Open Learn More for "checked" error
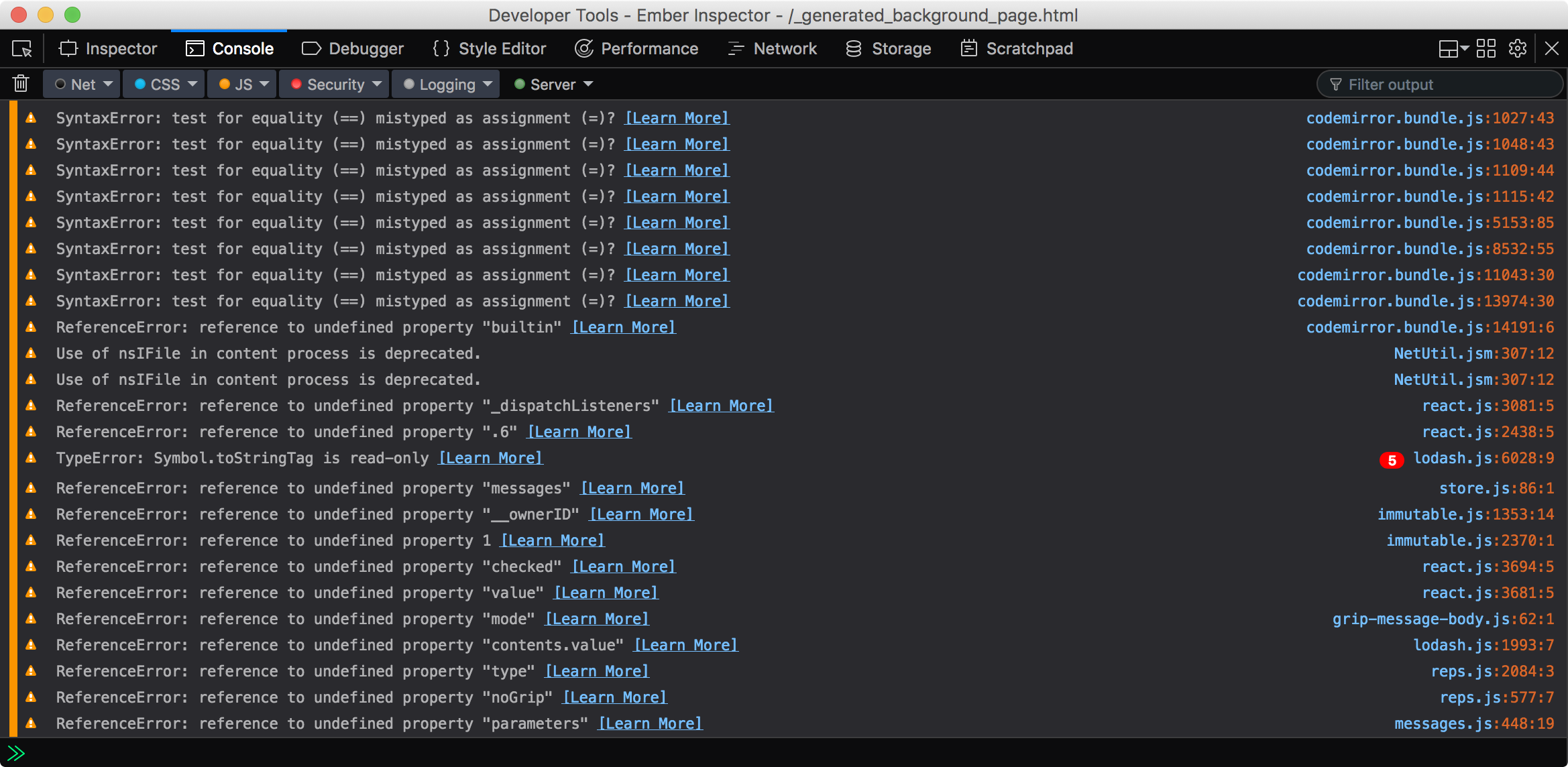 pos(624,567)
